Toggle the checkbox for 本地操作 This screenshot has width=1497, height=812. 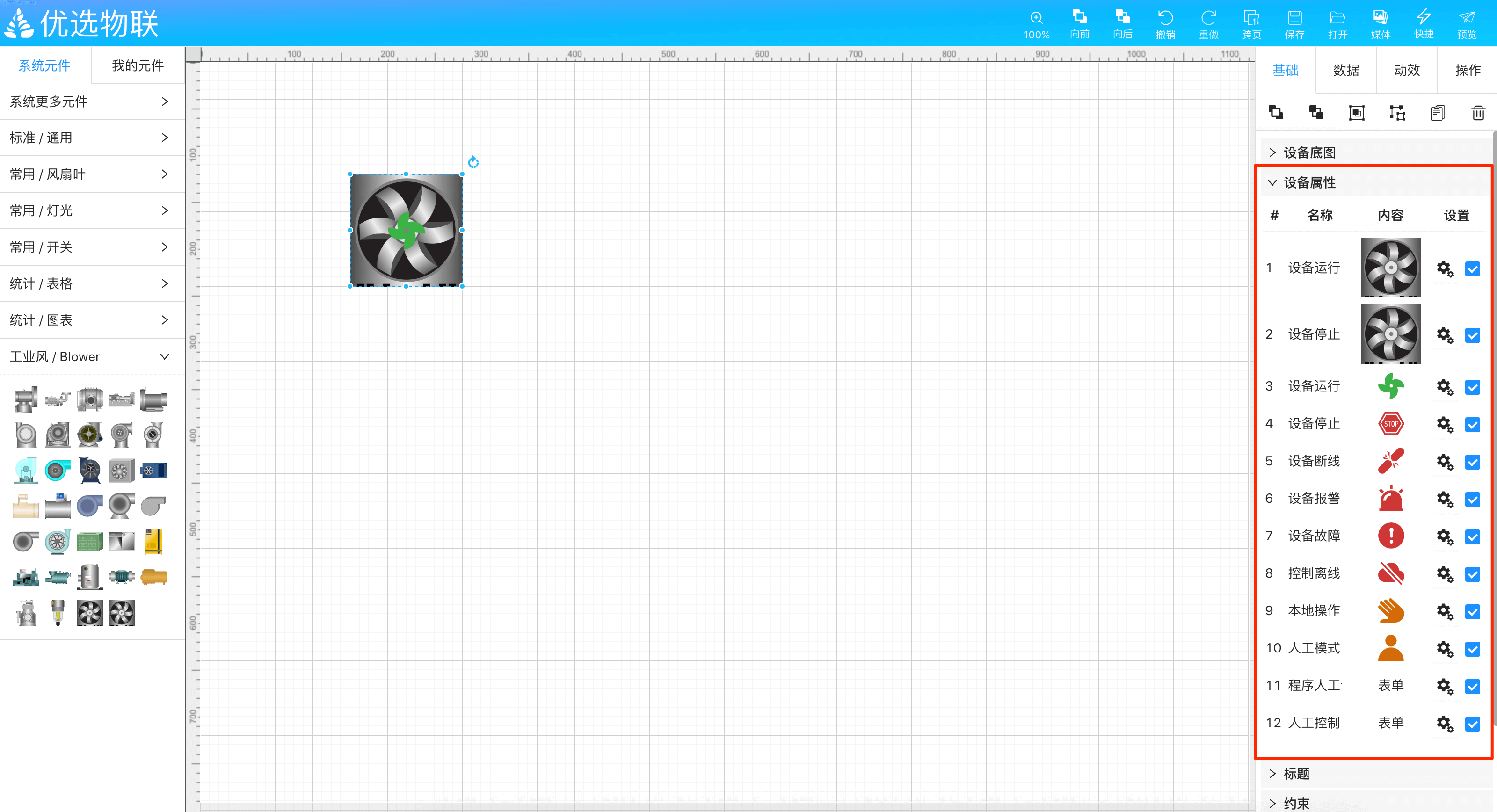(1472, 611)
